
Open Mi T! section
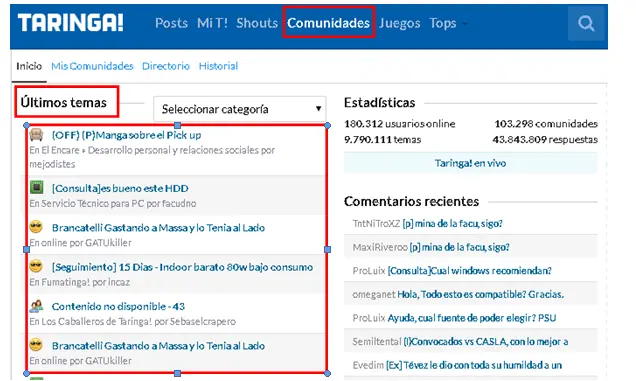212,23
